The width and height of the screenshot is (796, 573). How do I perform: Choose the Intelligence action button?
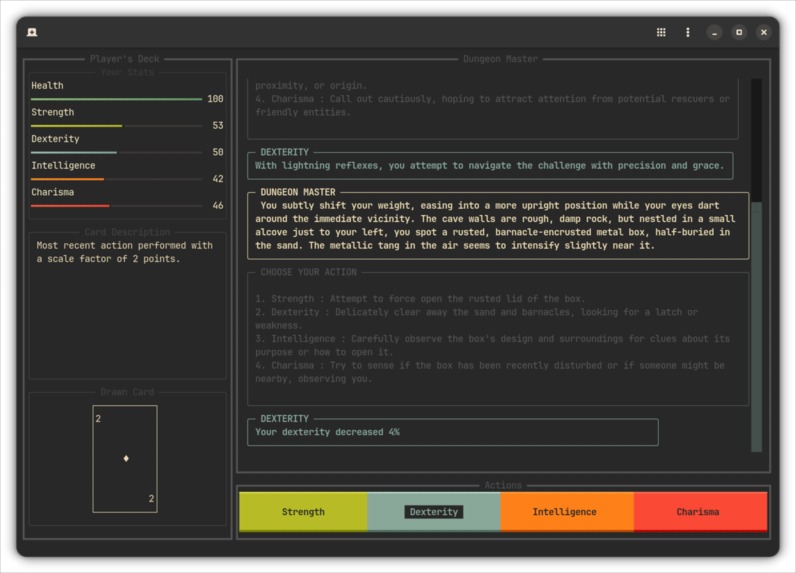tap(567, 512)
